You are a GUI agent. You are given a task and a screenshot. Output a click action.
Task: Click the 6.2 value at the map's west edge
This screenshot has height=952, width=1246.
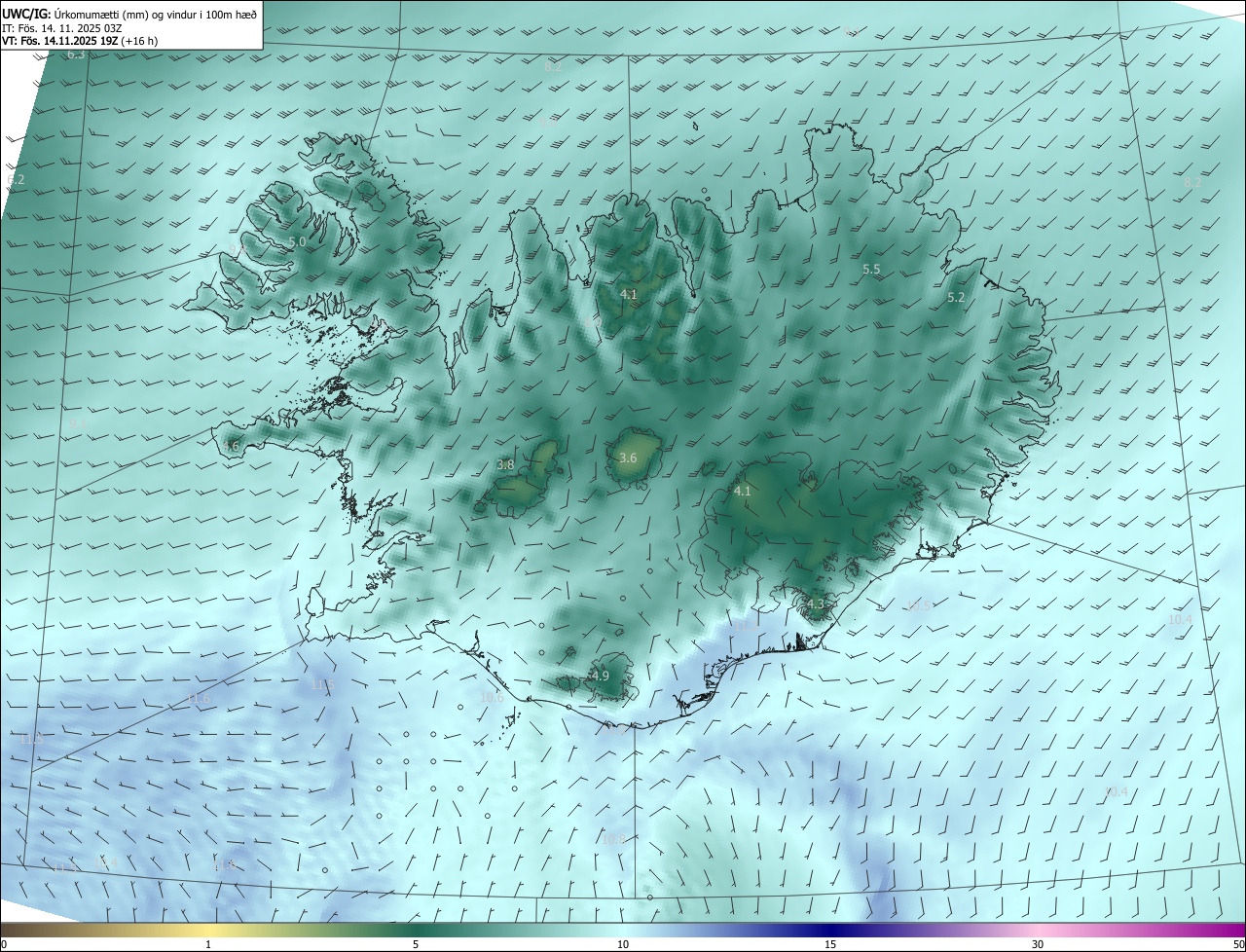[16, 180]
